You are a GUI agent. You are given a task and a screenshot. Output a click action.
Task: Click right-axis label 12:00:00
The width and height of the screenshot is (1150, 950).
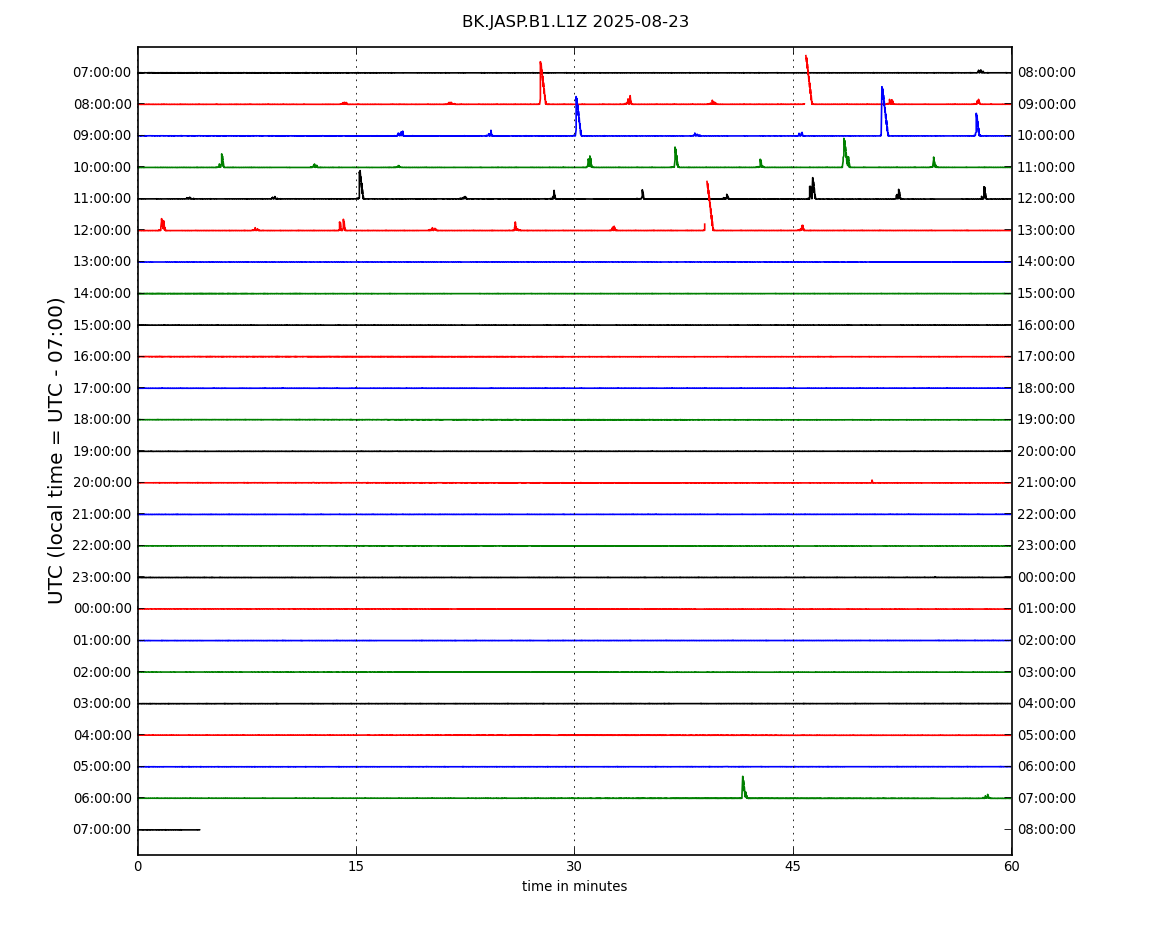tap(1047, 199)
